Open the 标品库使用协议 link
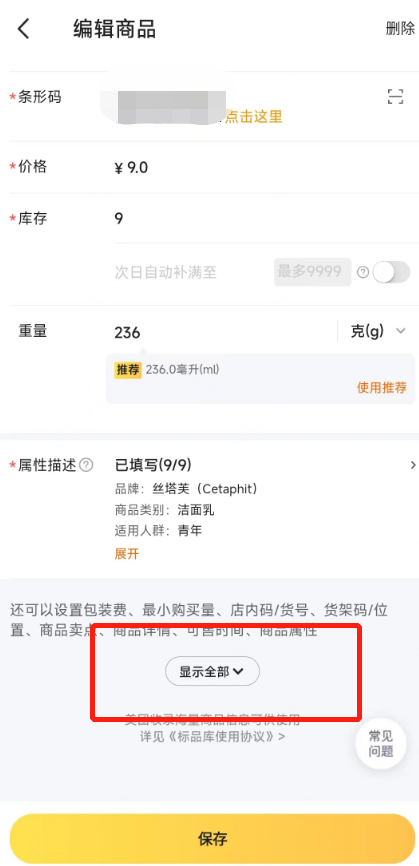The height and width of the screenshot is (866, 419). point(213,737)
